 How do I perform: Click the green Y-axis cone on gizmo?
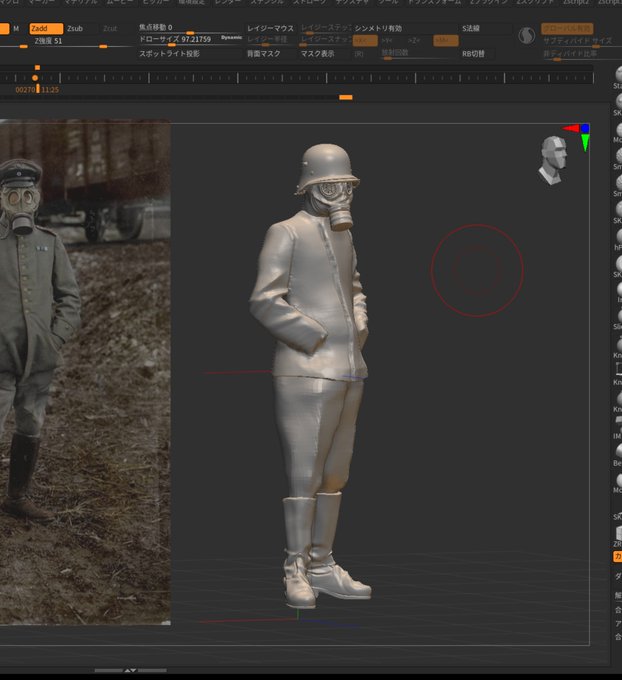(585, 142)
